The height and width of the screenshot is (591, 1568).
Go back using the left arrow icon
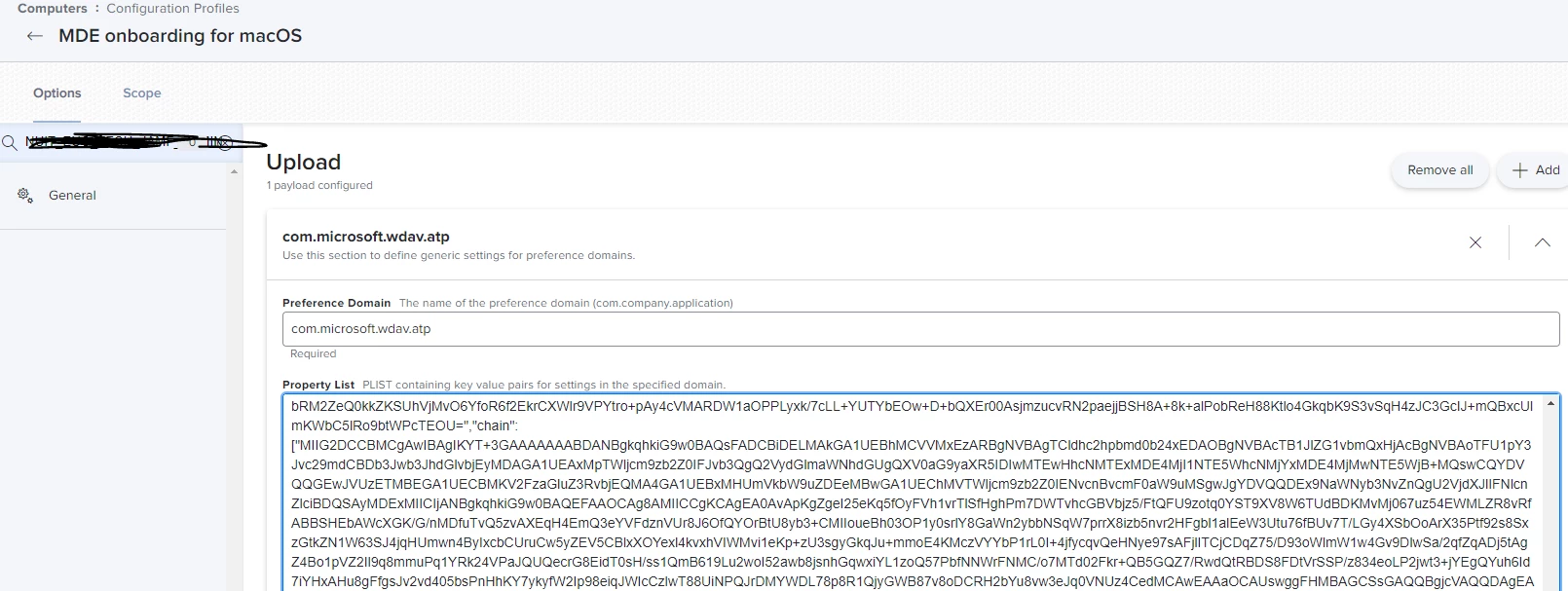pyautogui.click(x=35, y=36)
